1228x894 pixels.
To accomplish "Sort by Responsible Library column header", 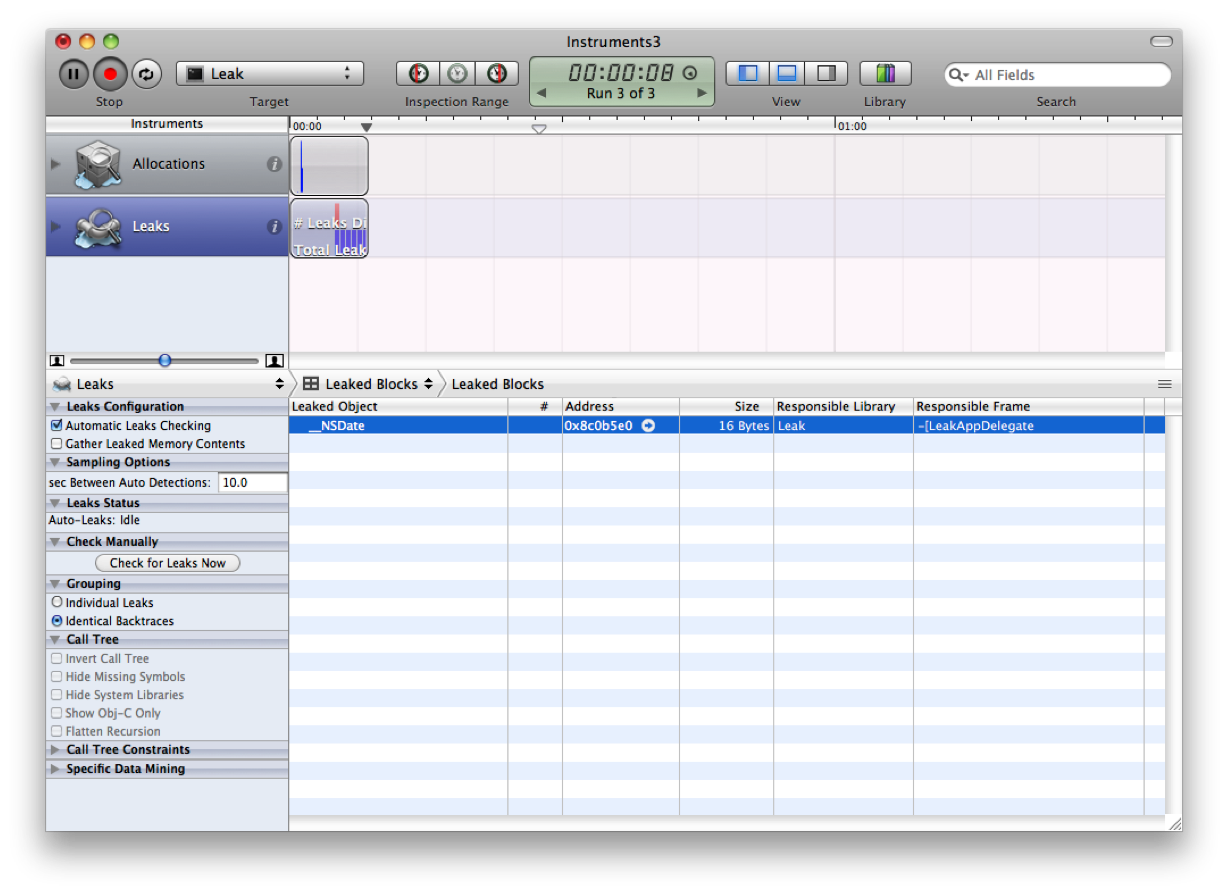I will pyautogui.click(x=842, y=407).
